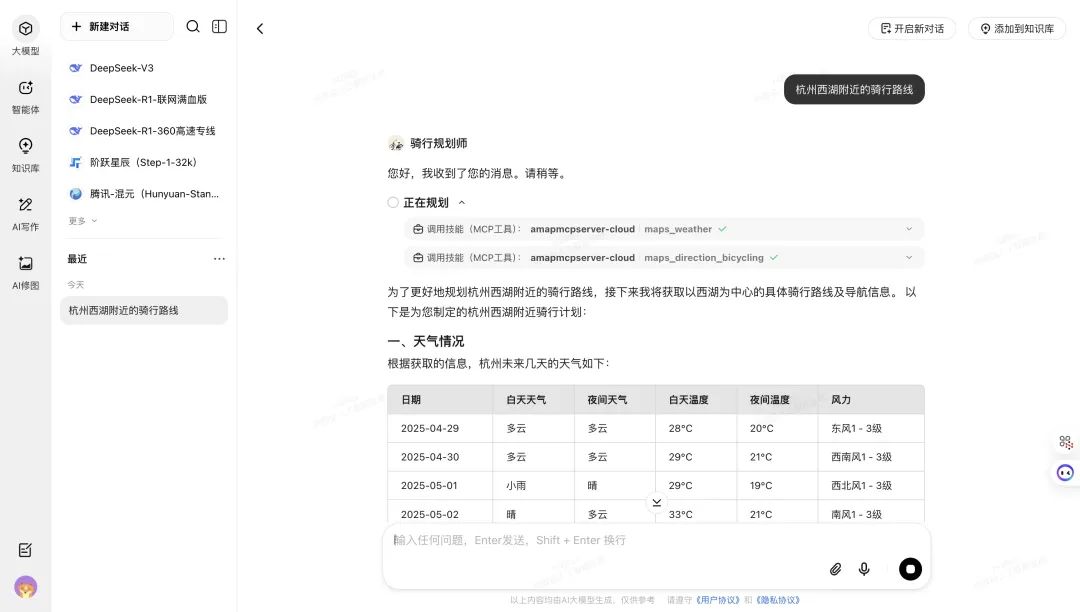Click the 腾讯-混元 model icon
Image resolution: width=1080 pixels, height=612 pixels.
[76, 193]
